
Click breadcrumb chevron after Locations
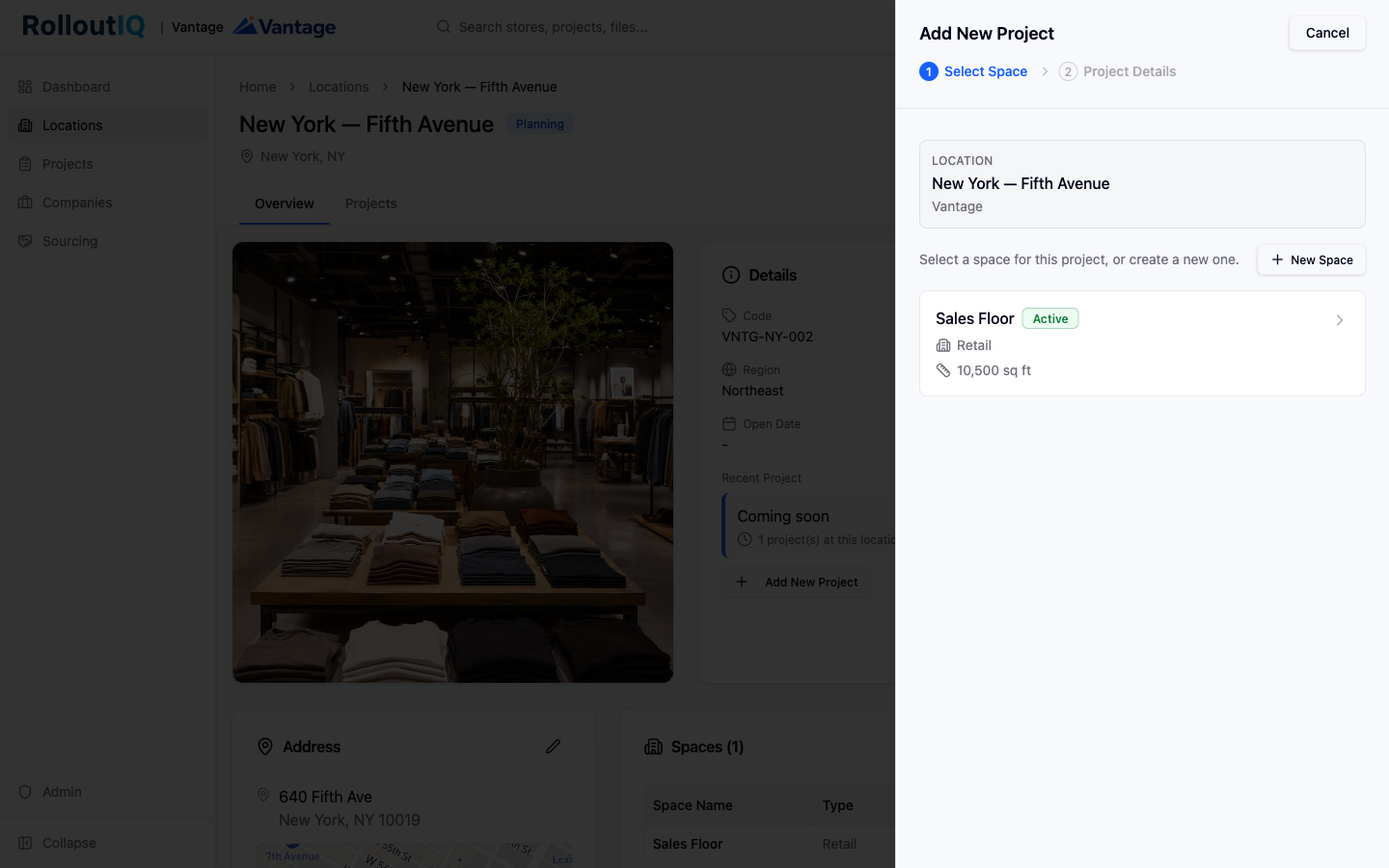(x=385, y=87)
